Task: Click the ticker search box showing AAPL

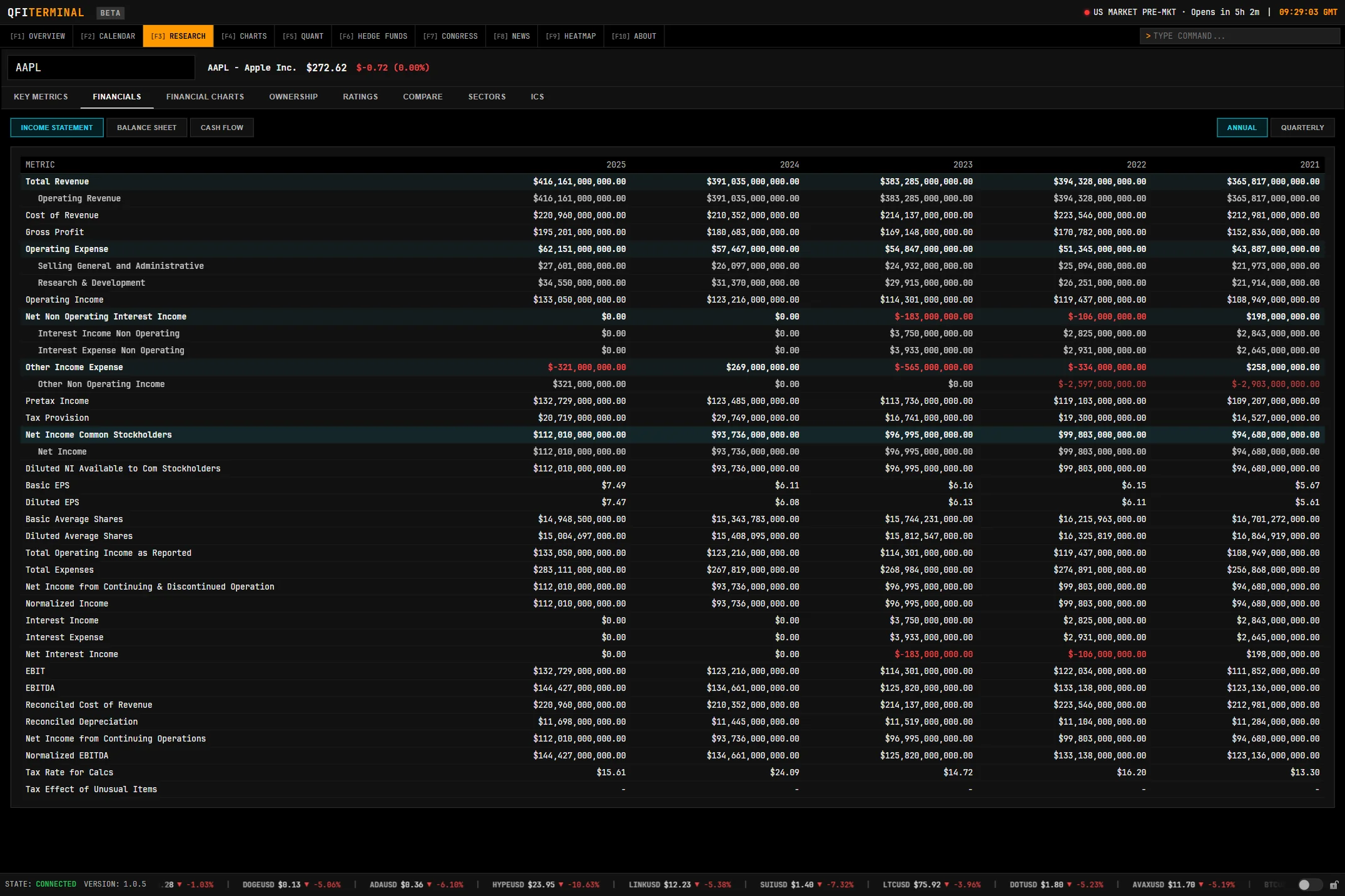Action: click(x=101, y=67)
